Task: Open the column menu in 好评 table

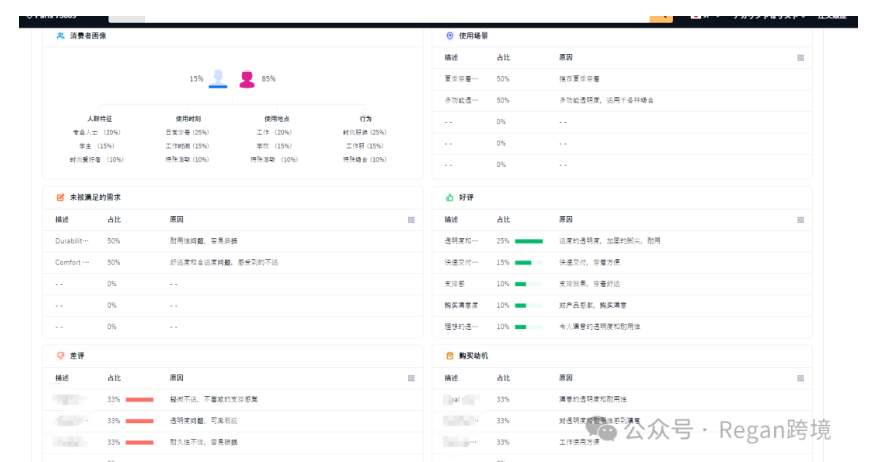Action: pos(800,219)
